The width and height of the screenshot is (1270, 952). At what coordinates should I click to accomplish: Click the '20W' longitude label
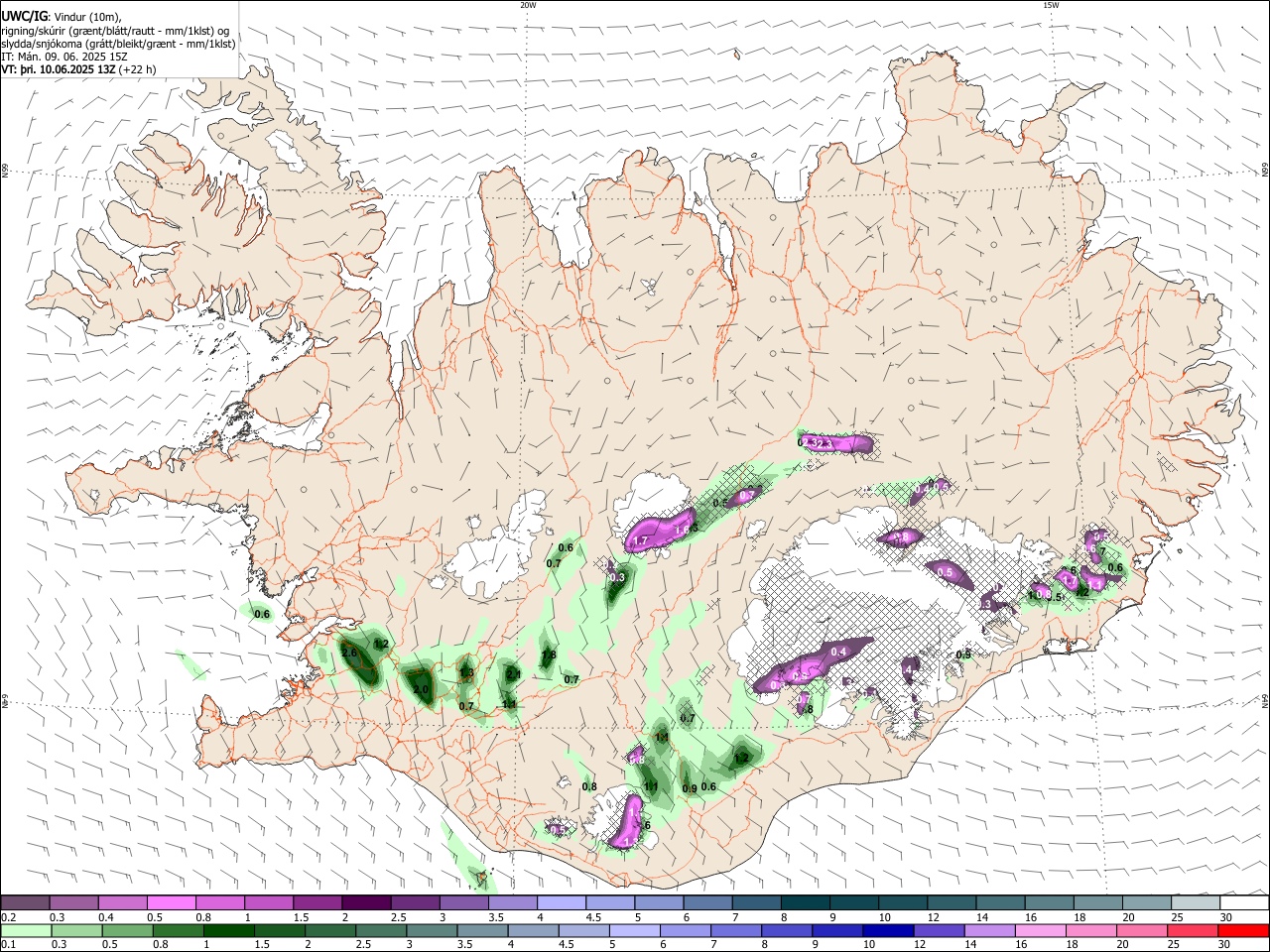click(528, 5)
